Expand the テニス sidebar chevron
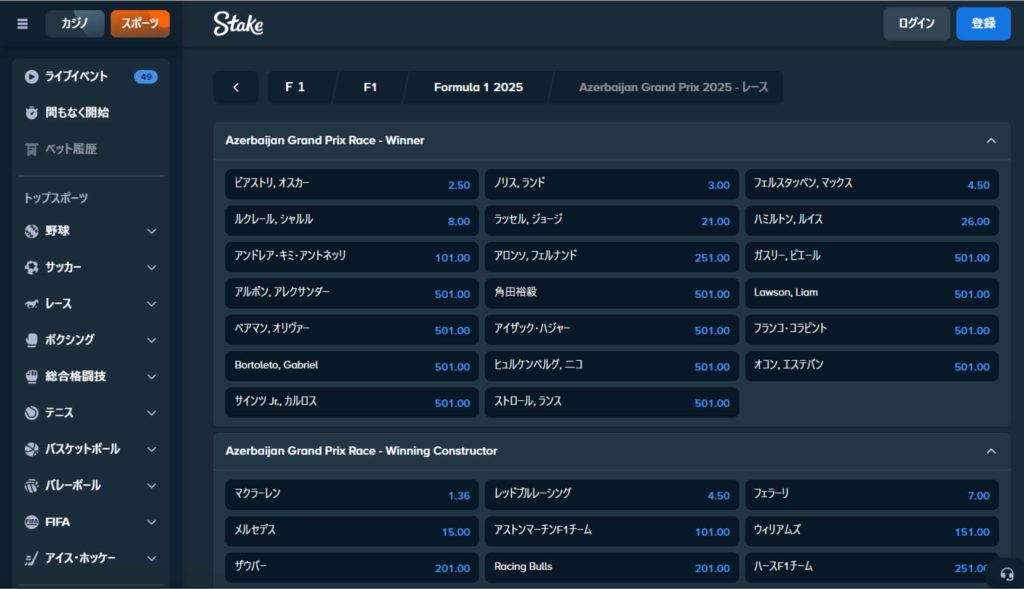 click(x=152, y=413)
